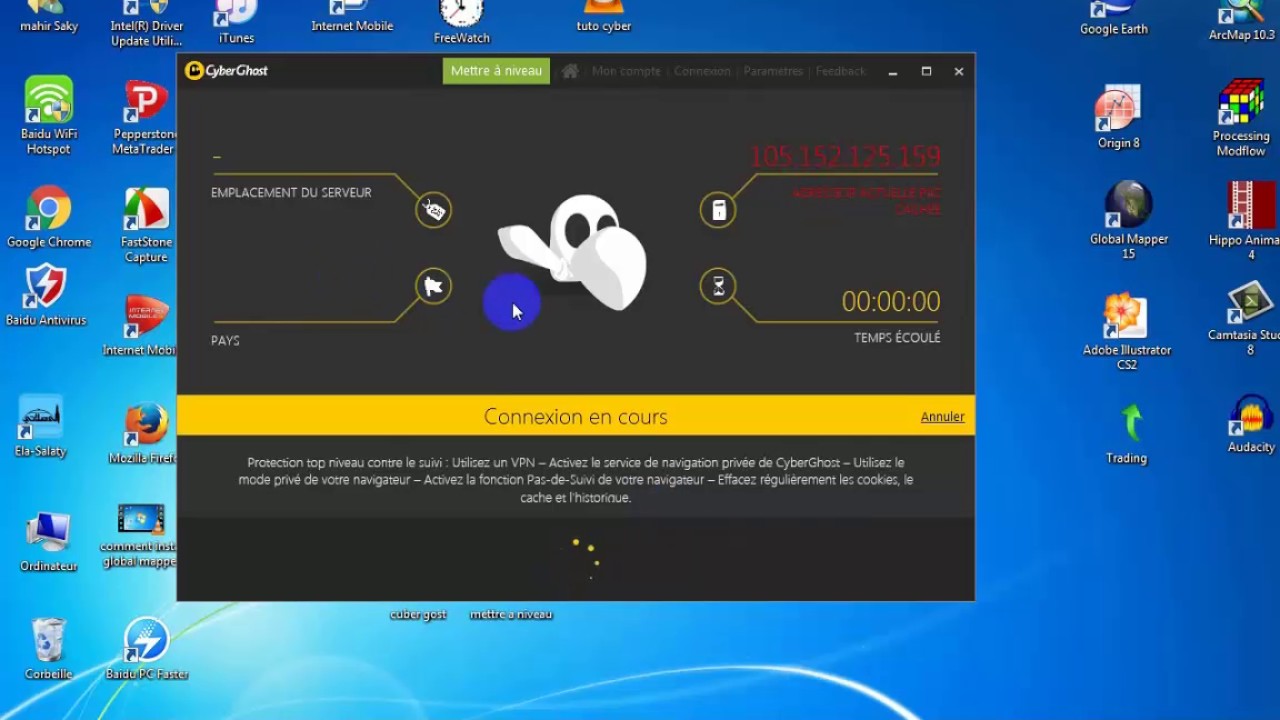Image resolution: width=1280 pixels, height=720 pixels.
Task: Open Pepperstone MetaTrader desktop icon
Action: click(x=145, y=118)
